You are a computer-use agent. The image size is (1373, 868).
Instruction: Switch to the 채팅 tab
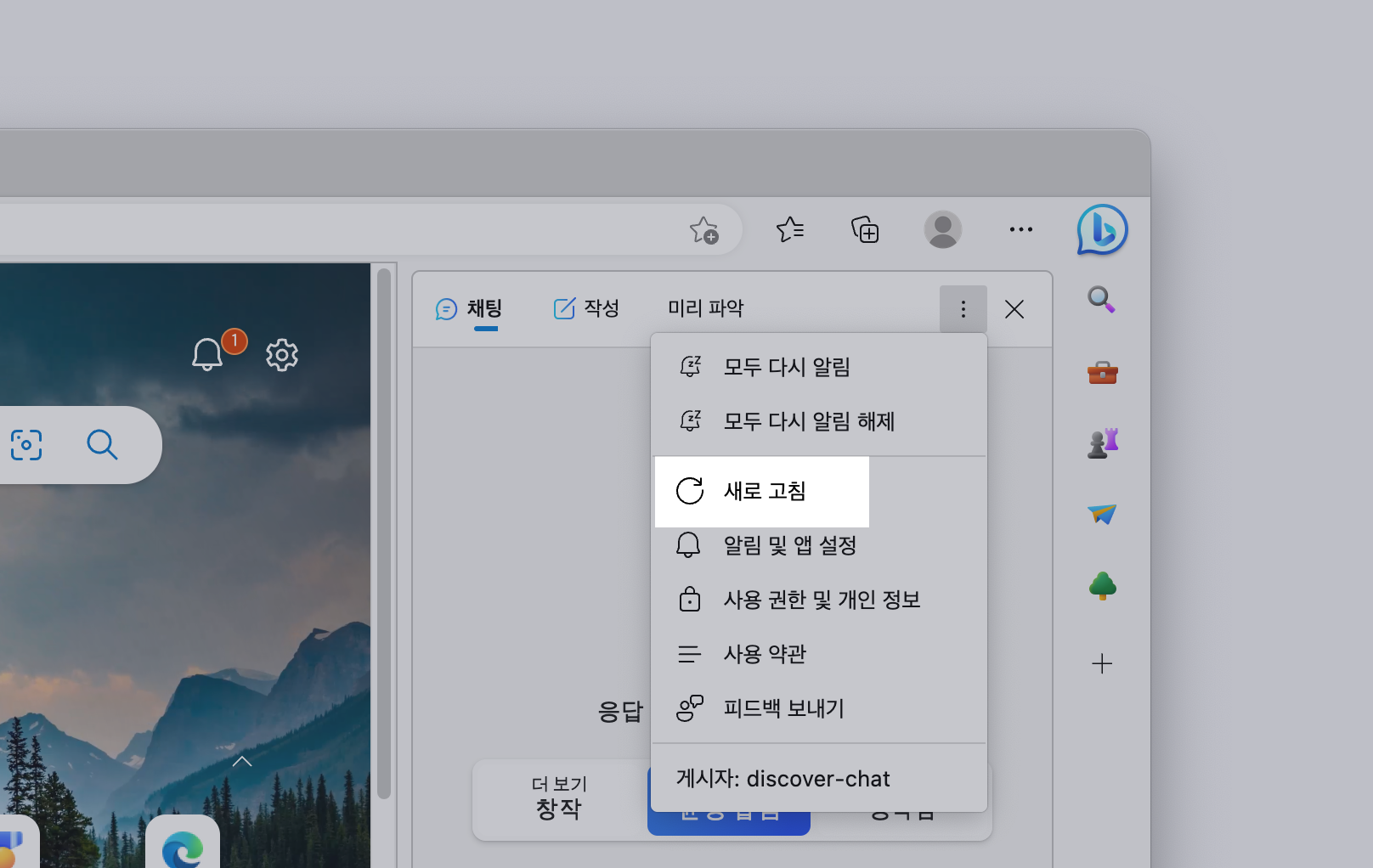click(x=469, y=308)
